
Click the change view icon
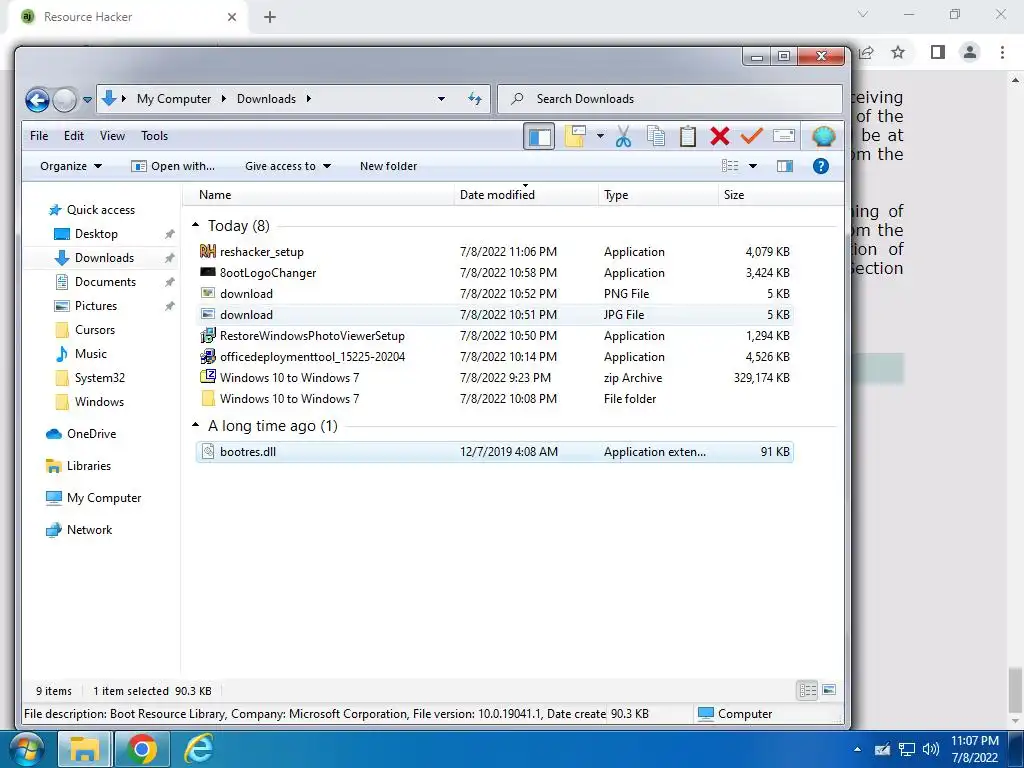pos(730,166)
